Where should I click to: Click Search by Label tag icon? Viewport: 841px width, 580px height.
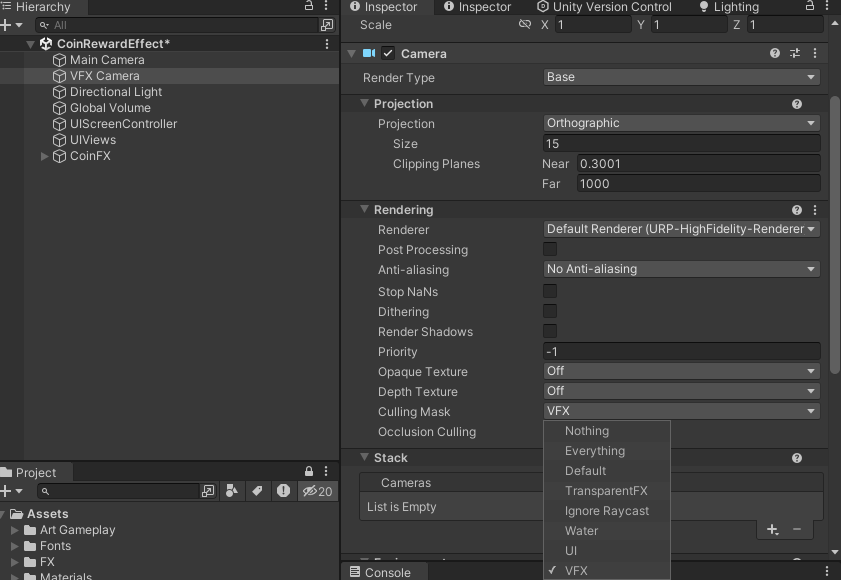pyautogui.click(x=257, y=491)
